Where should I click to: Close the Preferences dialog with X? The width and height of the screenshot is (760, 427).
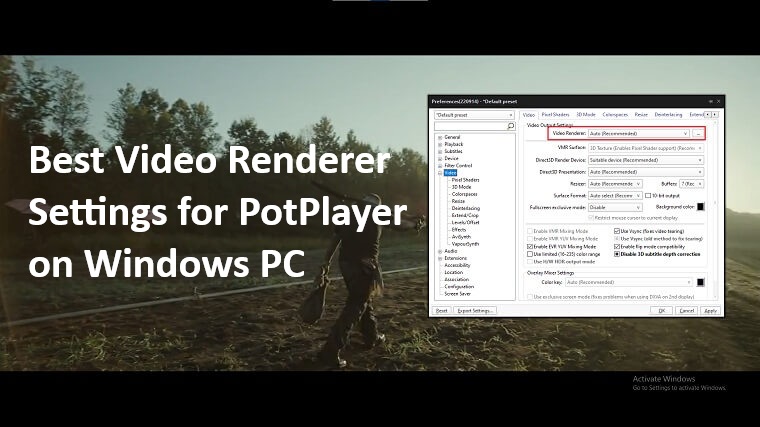point(718,101)
